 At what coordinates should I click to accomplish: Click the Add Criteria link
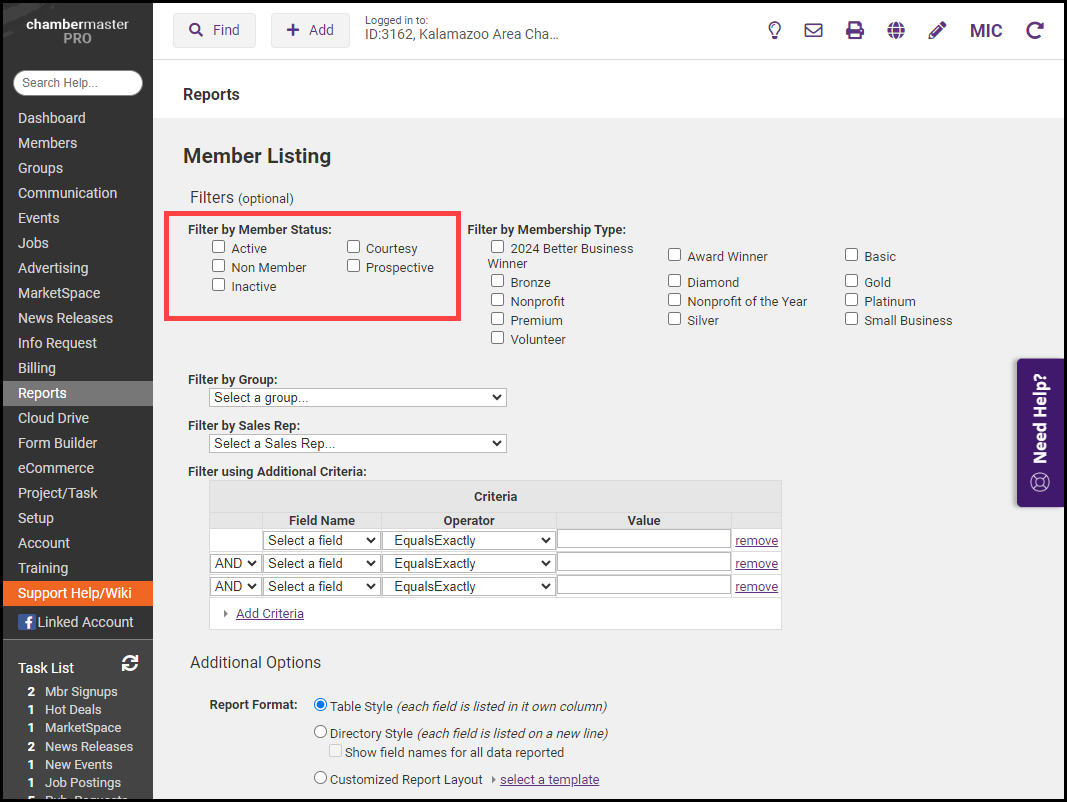pos(270,613)
